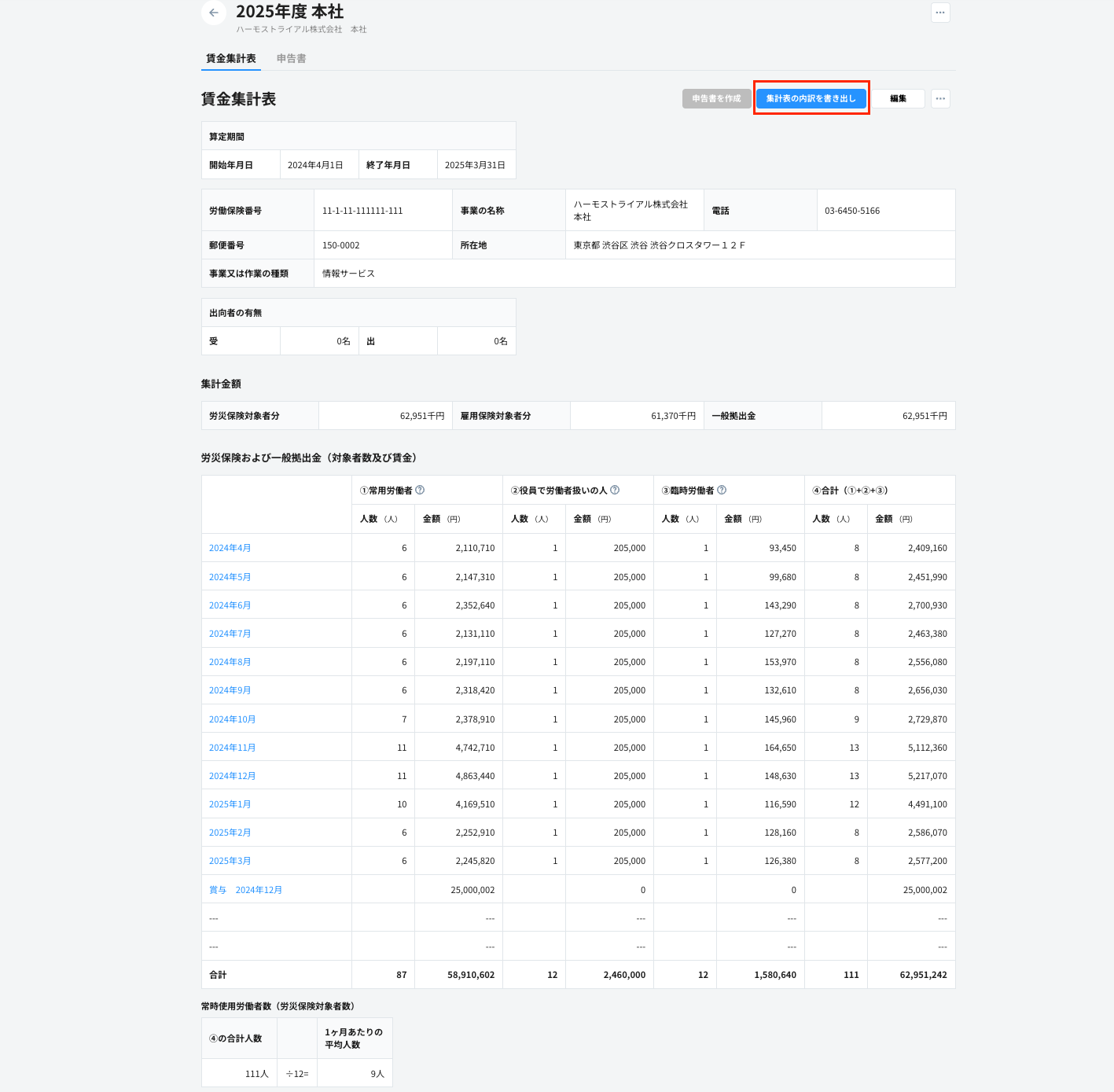Click the help icon beside ②役員で労働者扱いの人
The image size is (1114, 1092).
coord(615,490)
